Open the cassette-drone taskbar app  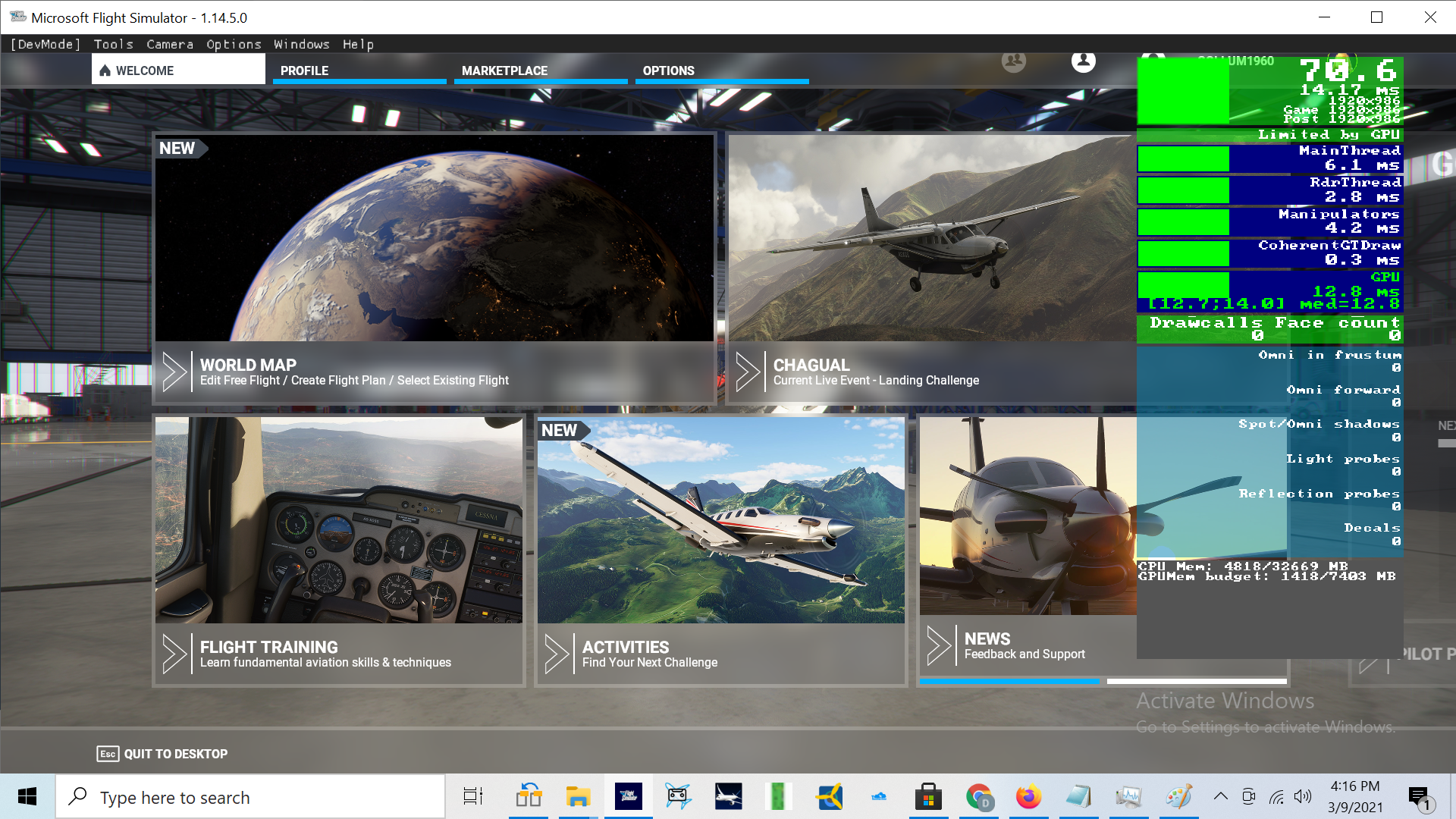[678, 796]
